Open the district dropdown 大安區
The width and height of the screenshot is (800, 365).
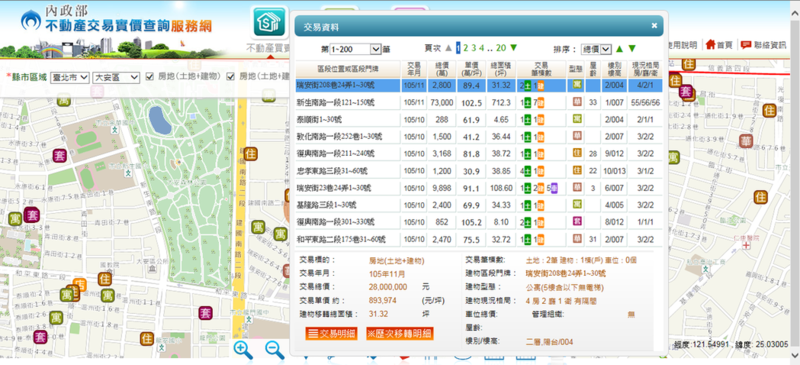tap(116, 77)
